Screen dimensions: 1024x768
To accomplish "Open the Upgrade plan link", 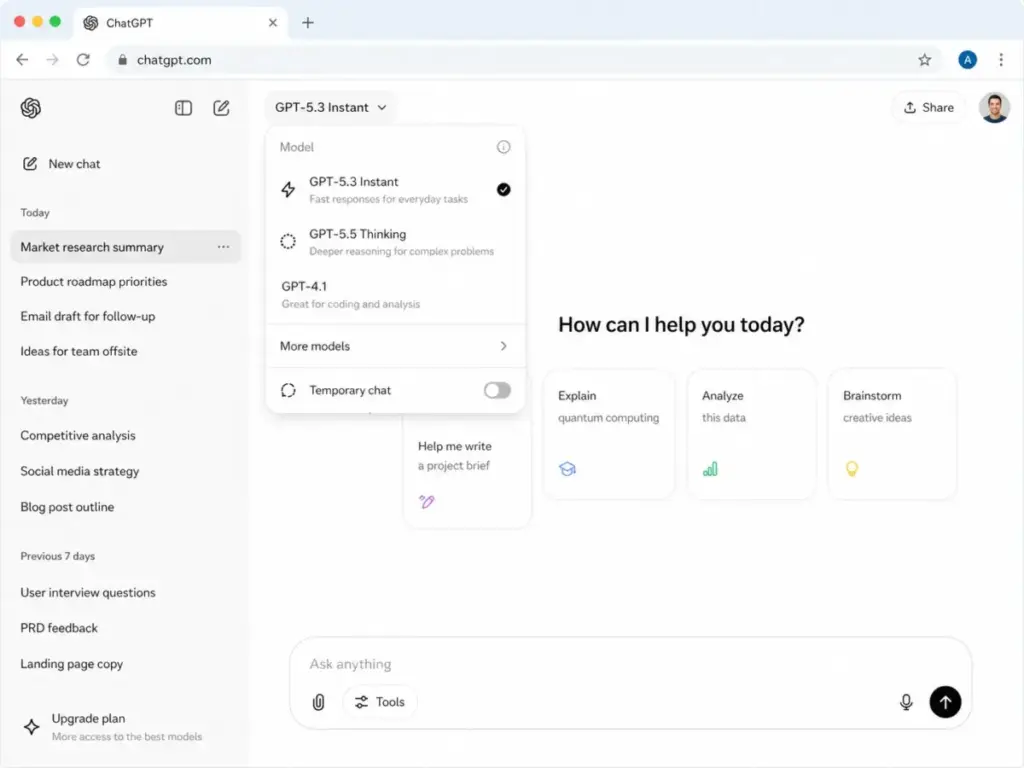I will coord(112,727).
